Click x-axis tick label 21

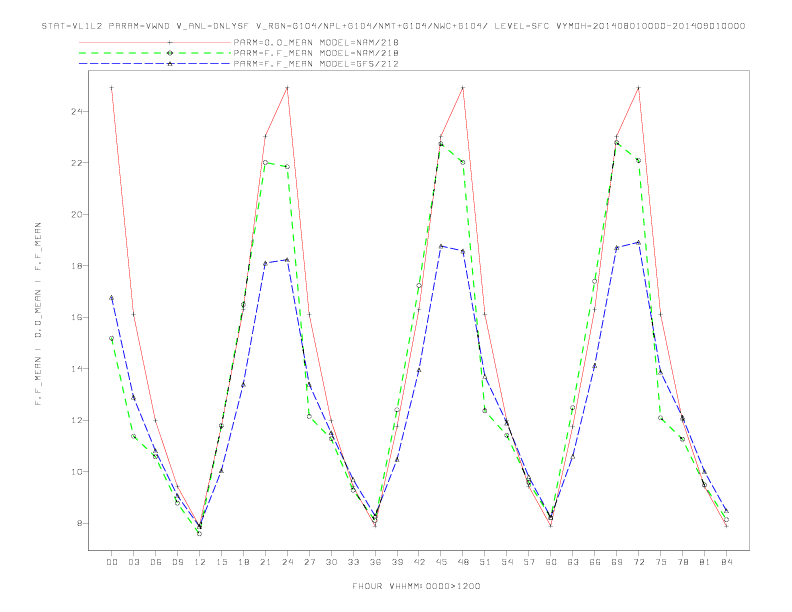pos(265,562)
